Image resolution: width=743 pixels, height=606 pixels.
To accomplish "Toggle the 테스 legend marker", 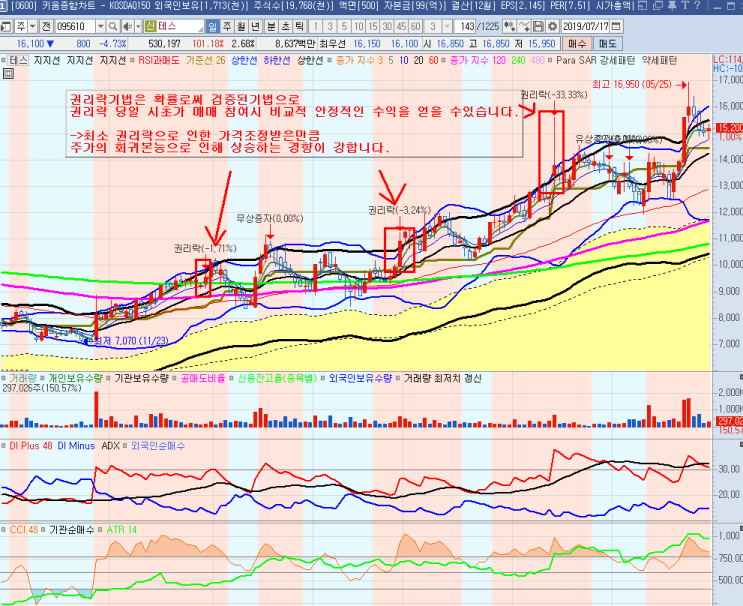I will (x=3, y=61).
